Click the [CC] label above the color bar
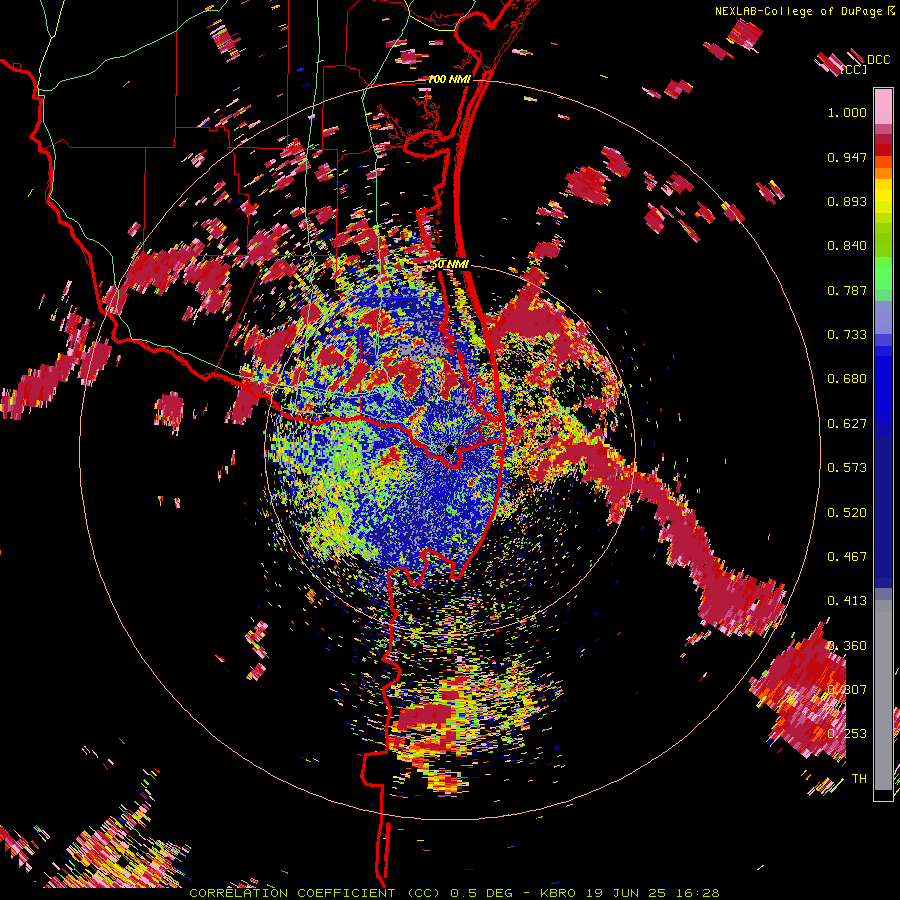 pos(854,69)
